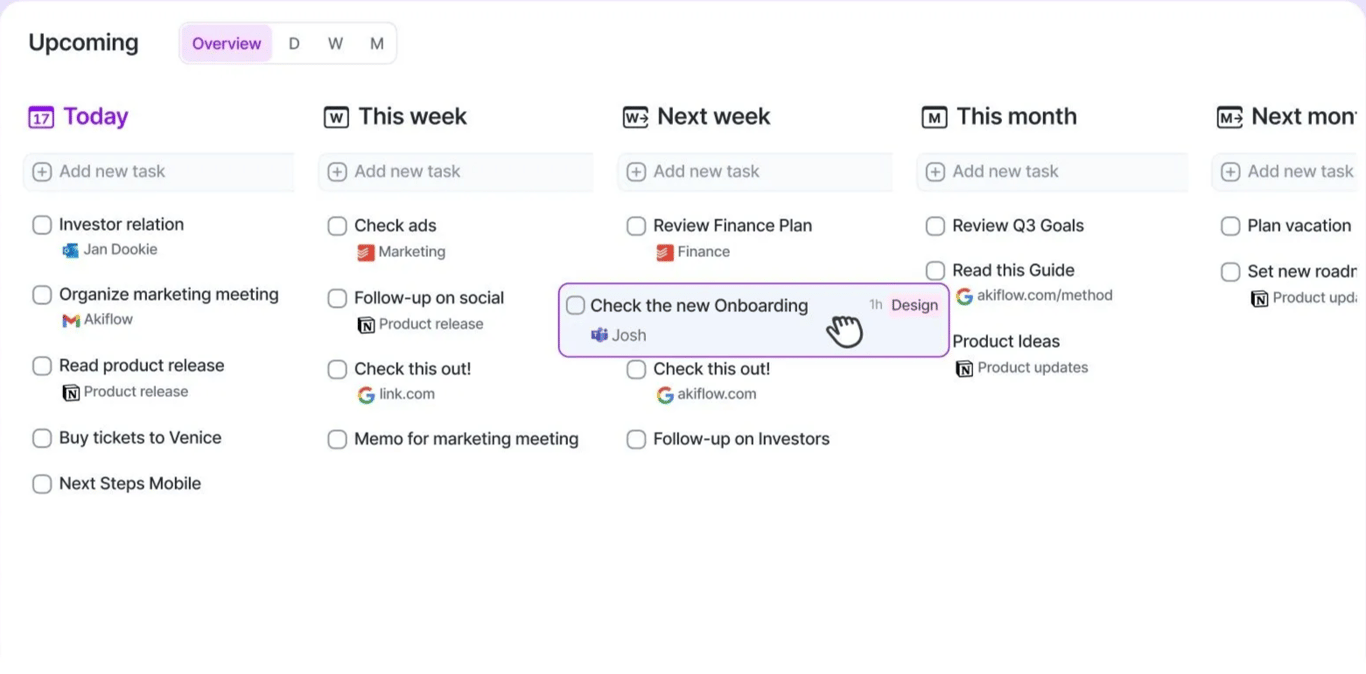The height and width of the screenshot is (674, 1366).
Task: Click the Notion icon under Read product release
Action: tap(69, 392)
